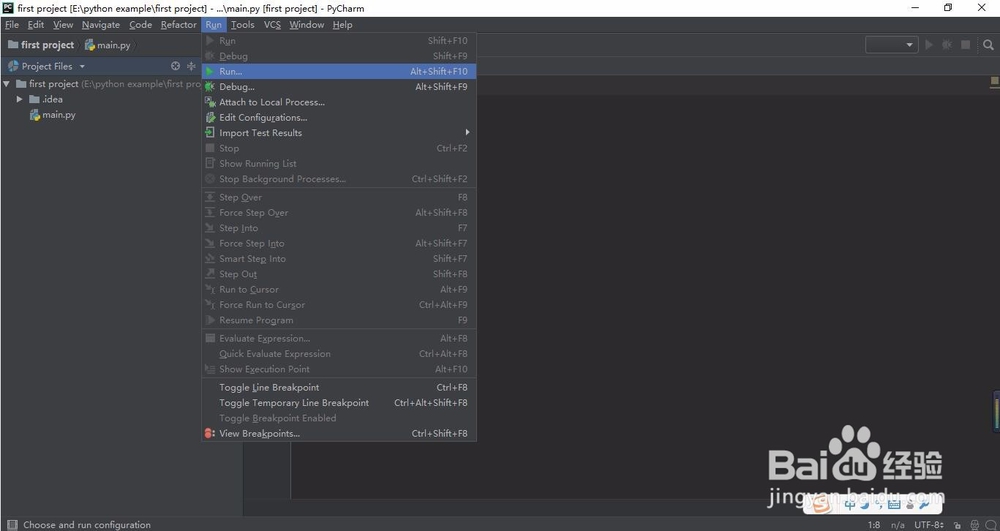Screen dimensions: 1000x531
Task: Select View Breakpoints... menu entry
Action: point(339,433)
